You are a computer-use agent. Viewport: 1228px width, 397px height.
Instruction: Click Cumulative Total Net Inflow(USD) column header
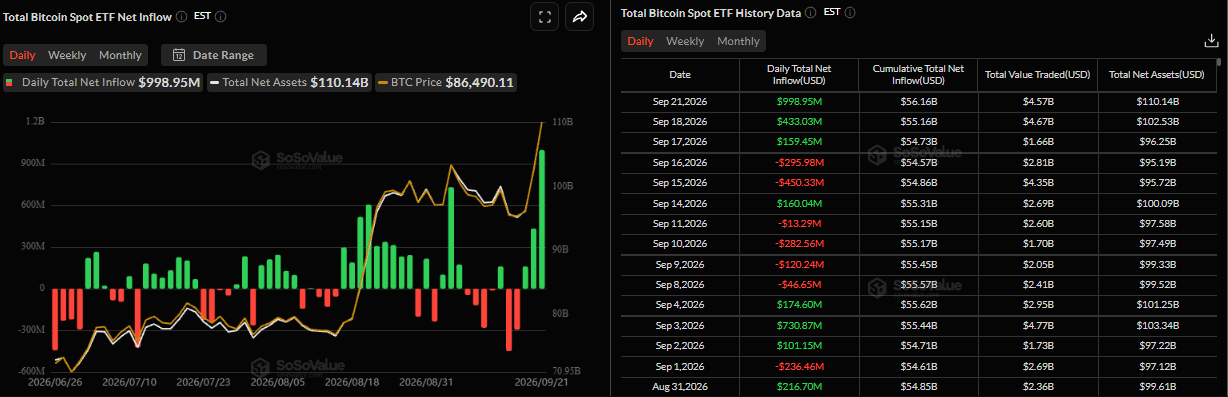click(x=919, y=75)
